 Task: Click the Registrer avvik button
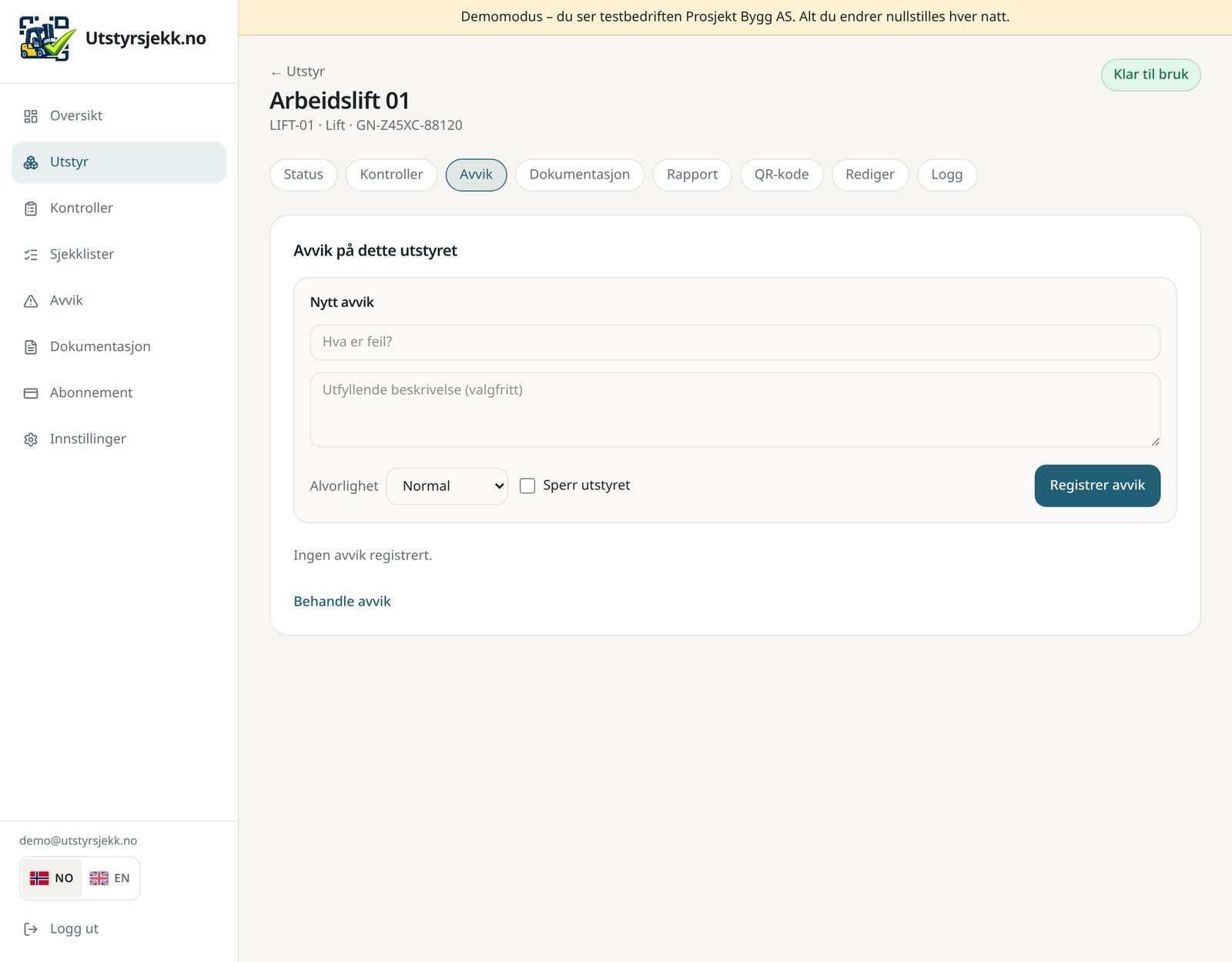(1097, 486)
